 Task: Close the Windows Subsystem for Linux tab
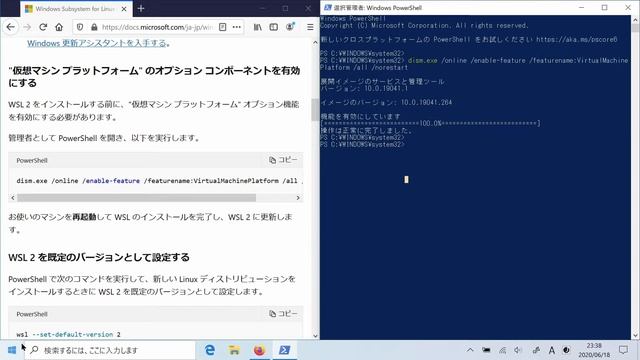124,9
